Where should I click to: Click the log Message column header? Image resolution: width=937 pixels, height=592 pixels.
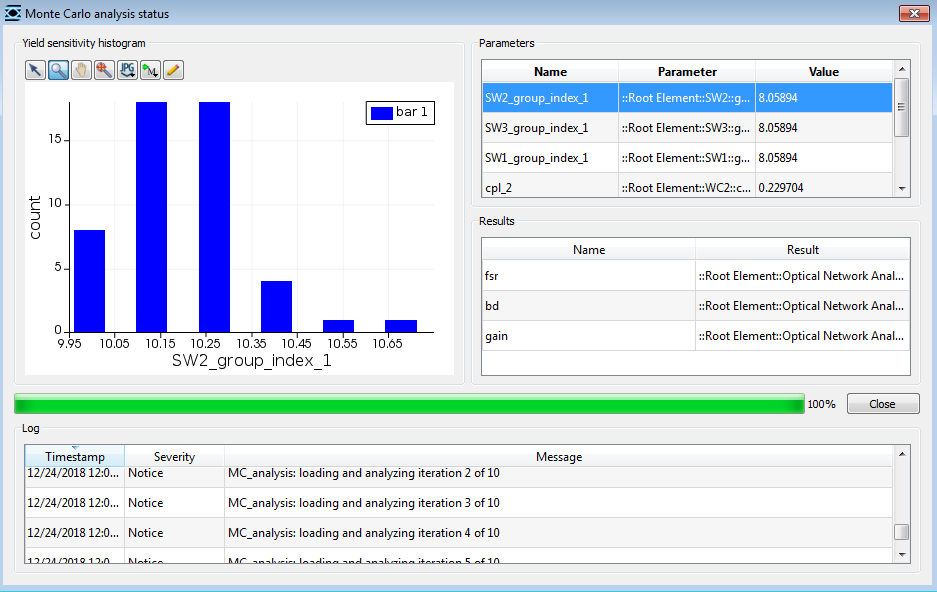[559, 456]
